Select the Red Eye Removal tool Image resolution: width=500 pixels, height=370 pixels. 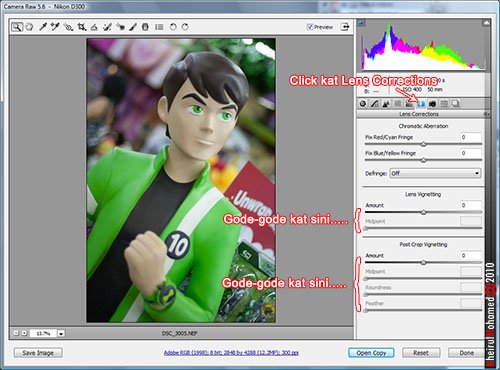click(x=120, y=27)
